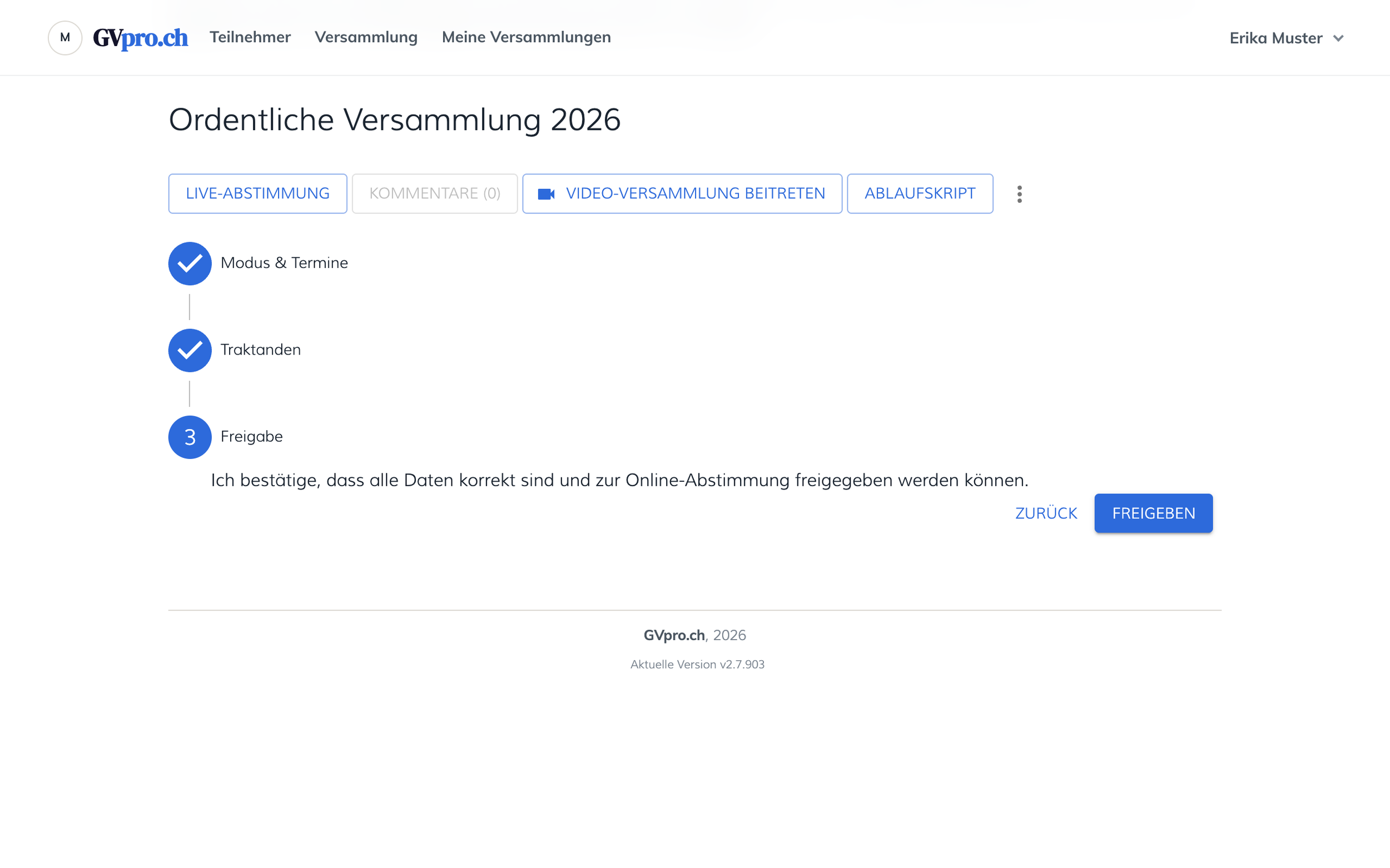Screen dimensions: 1390x868
Task: Open the ABLAUFSKRIPT button
Action: [x=920, y=193]
